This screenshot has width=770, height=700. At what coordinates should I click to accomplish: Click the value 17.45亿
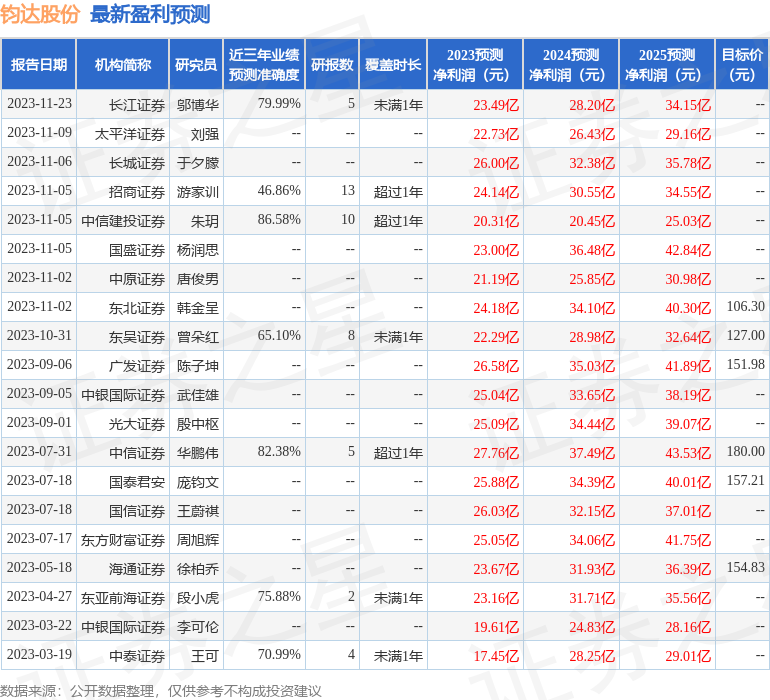click(x=496, y=655)
